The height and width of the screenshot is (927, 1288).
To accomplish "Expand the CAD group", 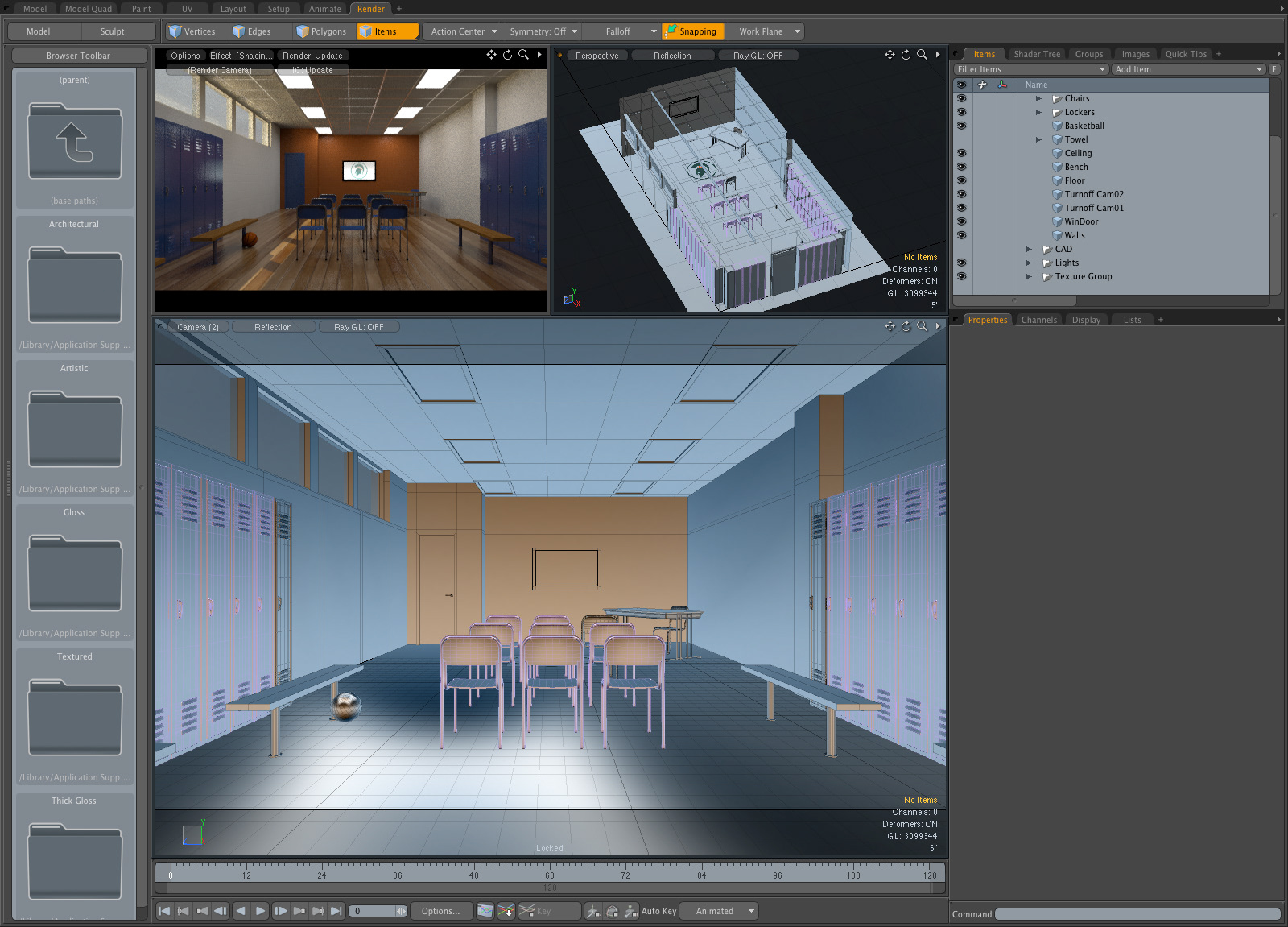I will click(x=1029, y=249).
